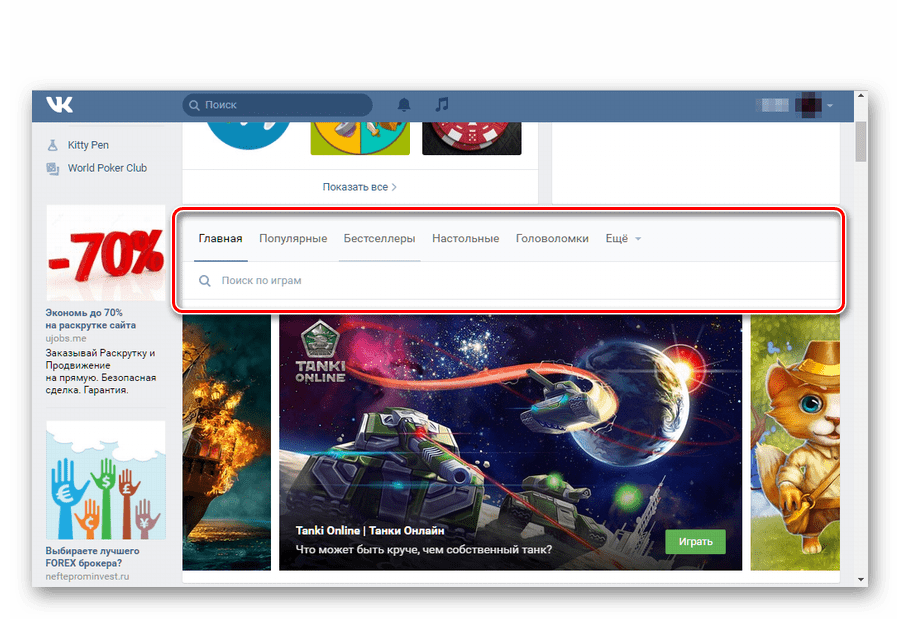Click the magnifier icon in games search
This screenshot has width=900, height=619.
pyautogui.click(x=205, y=281)
